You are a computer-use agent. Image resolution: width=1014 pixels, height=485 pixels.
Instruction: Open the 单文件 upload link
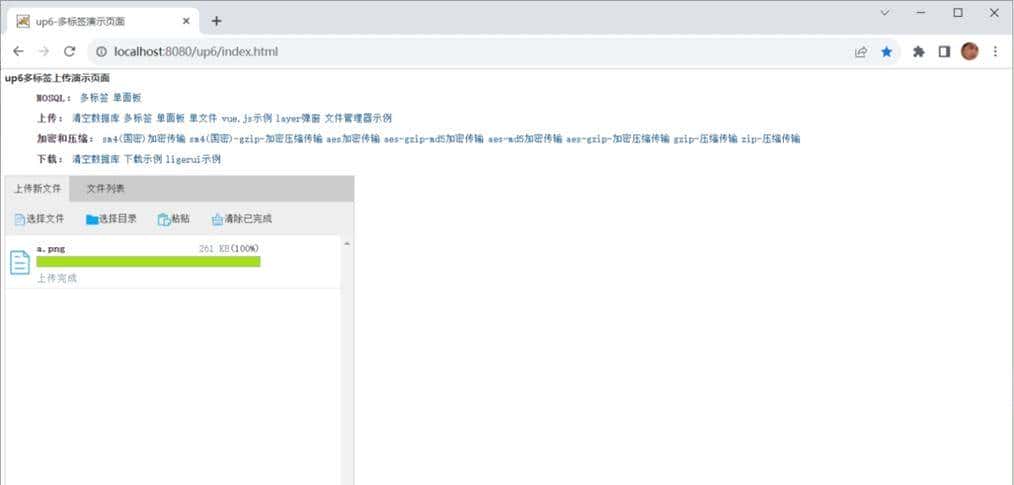pos(203,119)
